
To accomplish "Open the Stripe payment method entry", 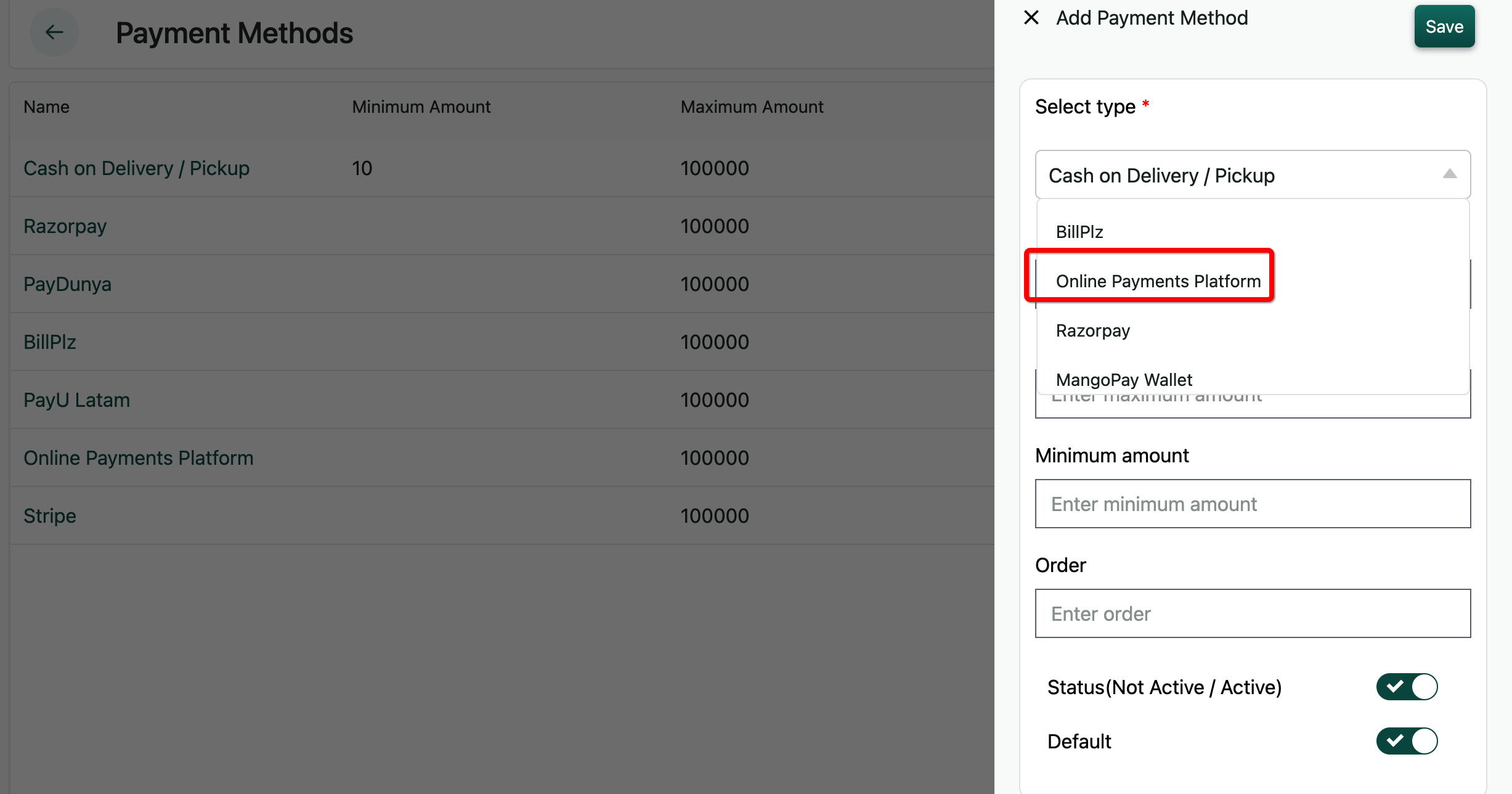I will [x=49, y=516].
